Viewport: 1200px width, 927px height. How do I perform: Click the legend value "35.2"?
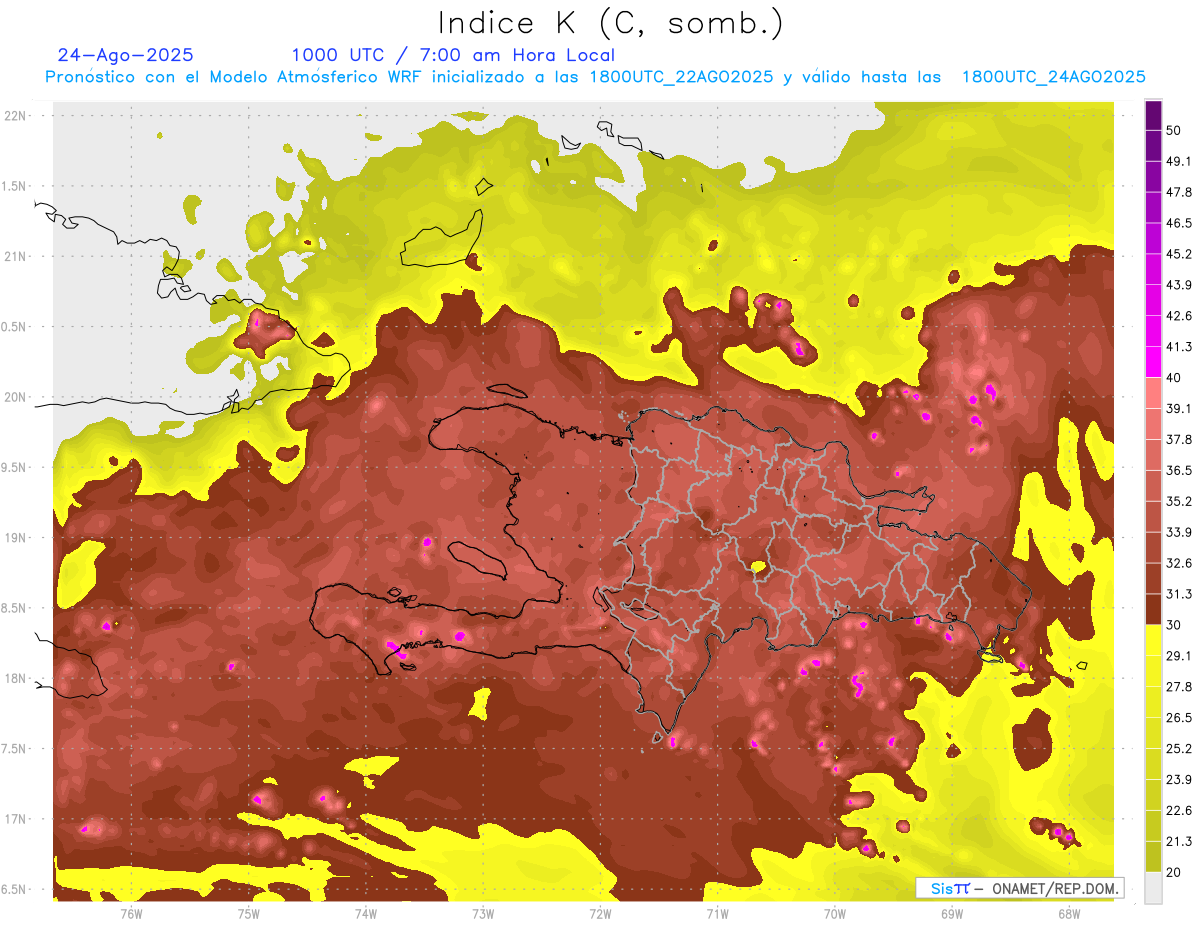1179,502
